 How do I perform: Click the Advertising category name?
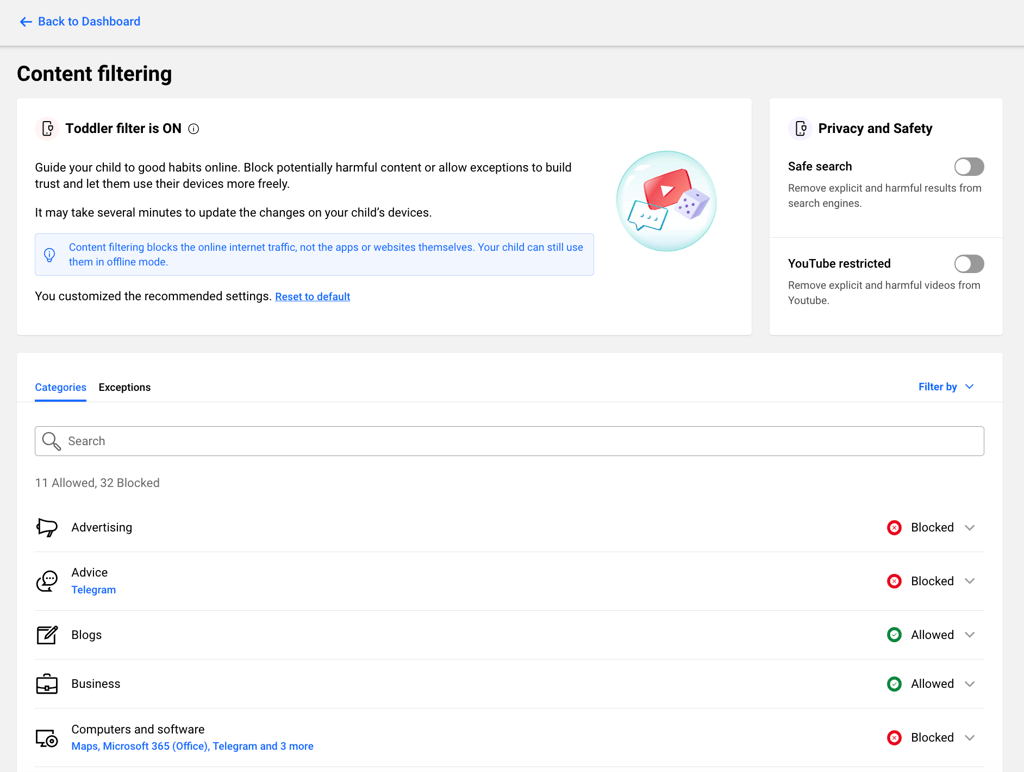(102, 527)
